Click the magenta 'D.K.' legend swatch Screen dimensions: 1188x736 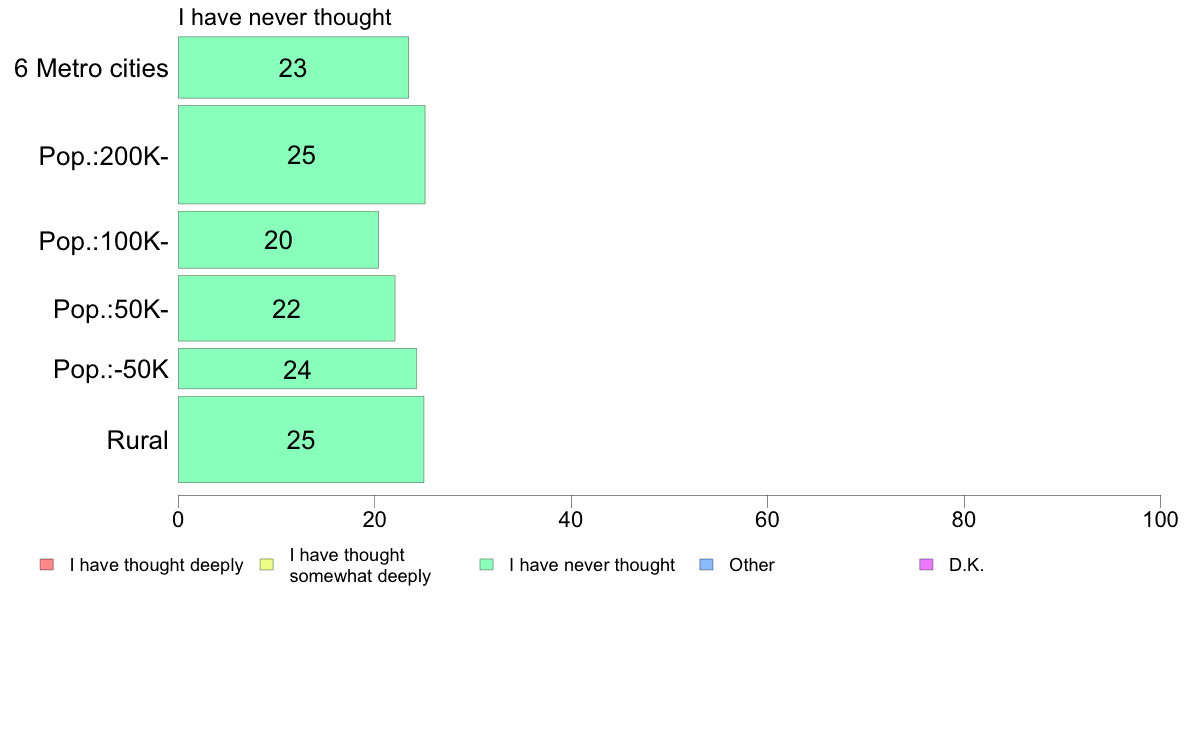click(926, 565)
